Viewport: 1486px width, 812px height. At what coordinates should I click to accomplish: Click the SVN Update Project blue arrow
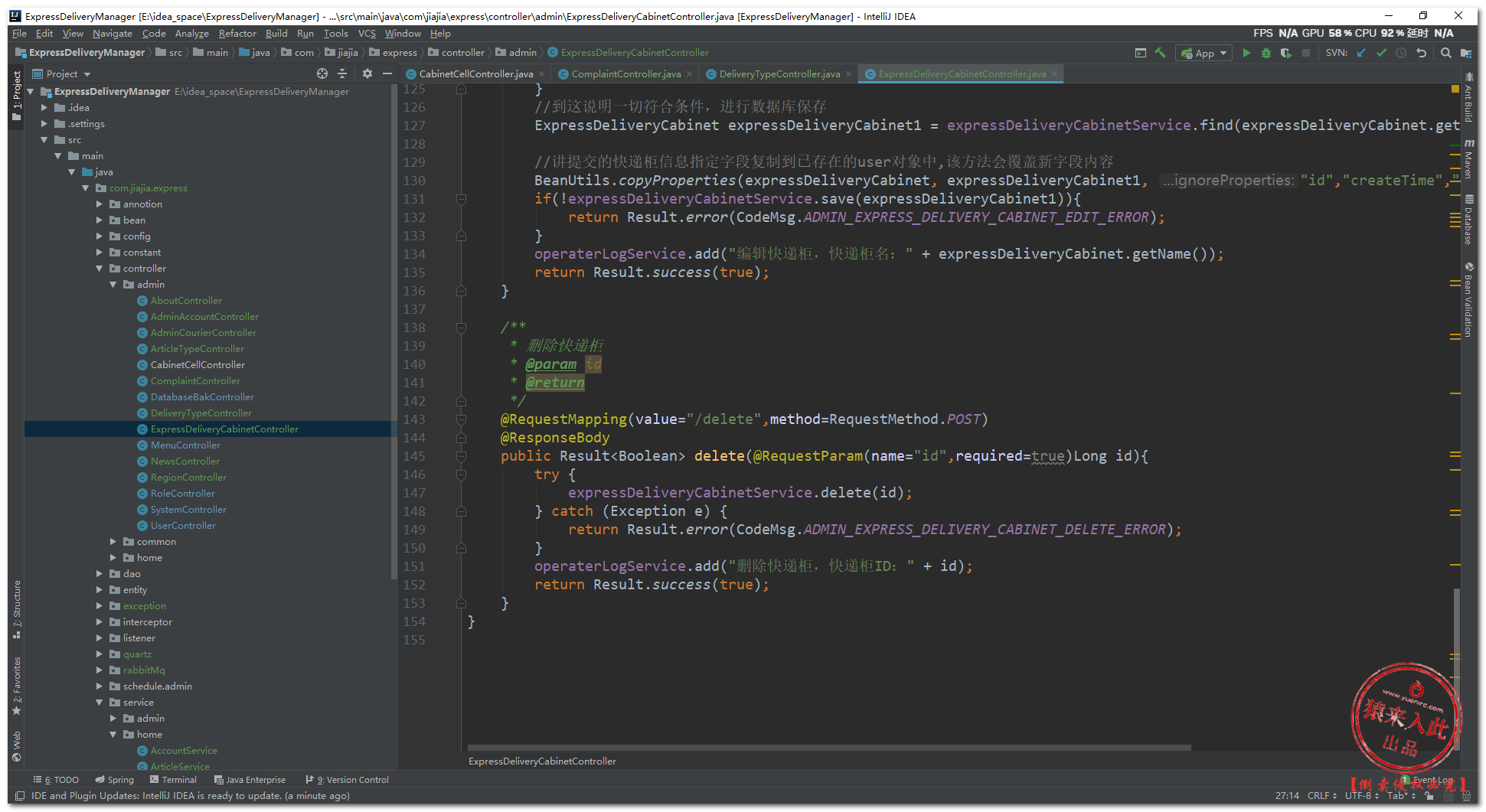click(x=1361, y=53)
